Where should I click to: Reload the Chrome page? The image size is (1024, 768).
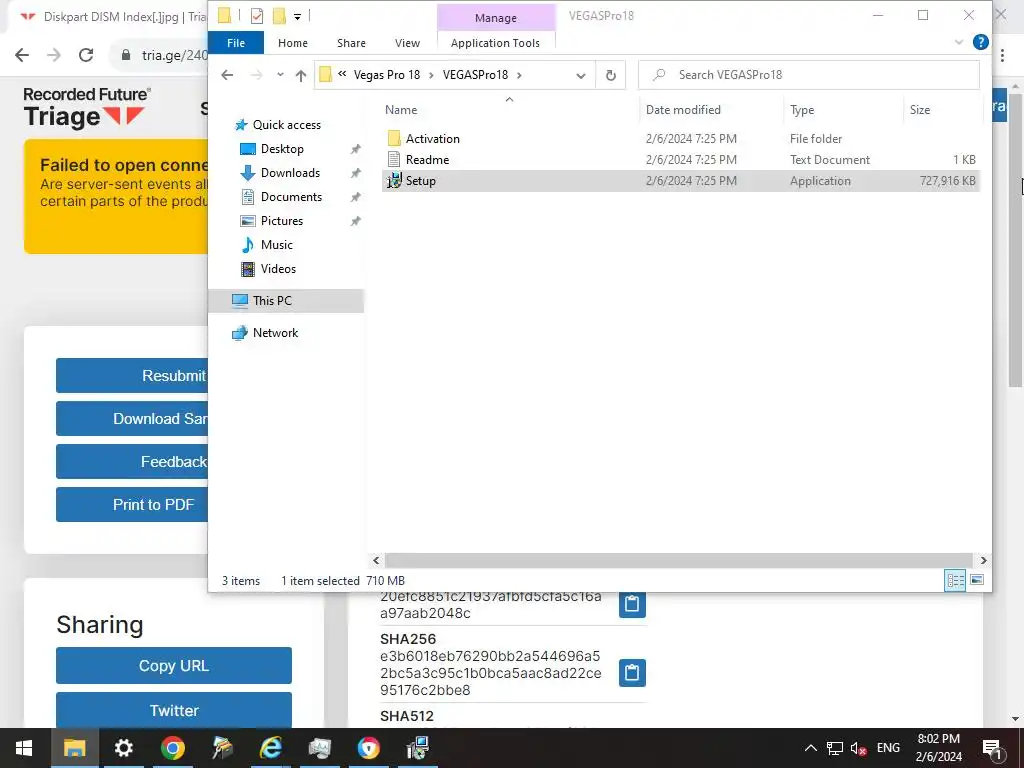86,56
